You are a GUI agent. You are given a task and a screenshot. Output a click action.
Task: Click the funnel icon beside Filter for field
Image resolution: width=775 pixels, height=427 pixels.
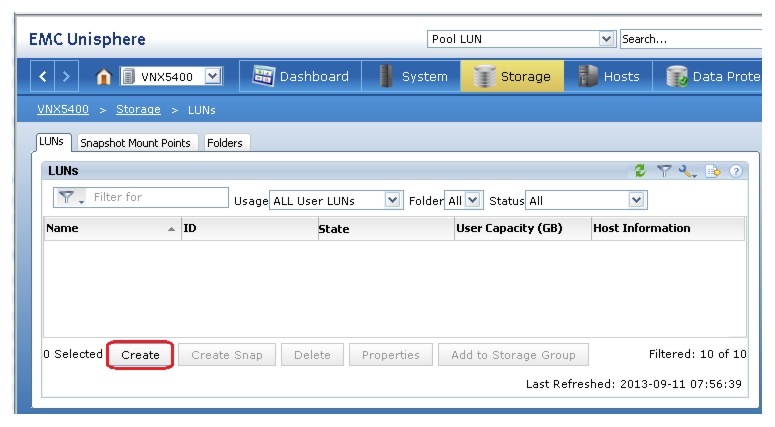click(x=69, y=197)
